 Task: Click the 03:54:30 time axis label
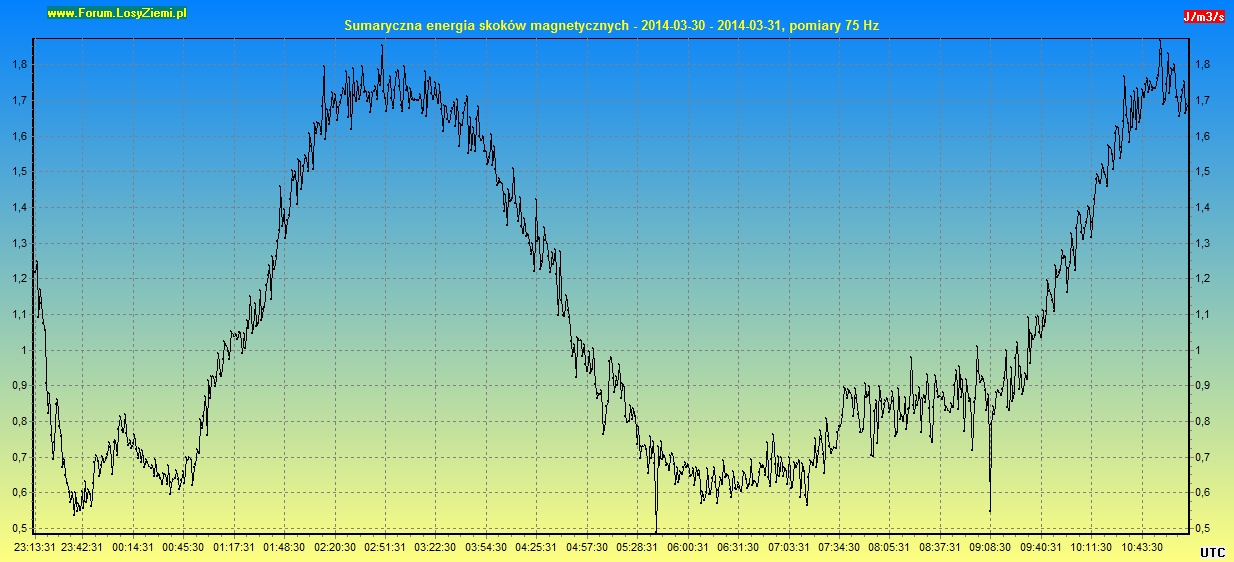click(x=486, y=547)
